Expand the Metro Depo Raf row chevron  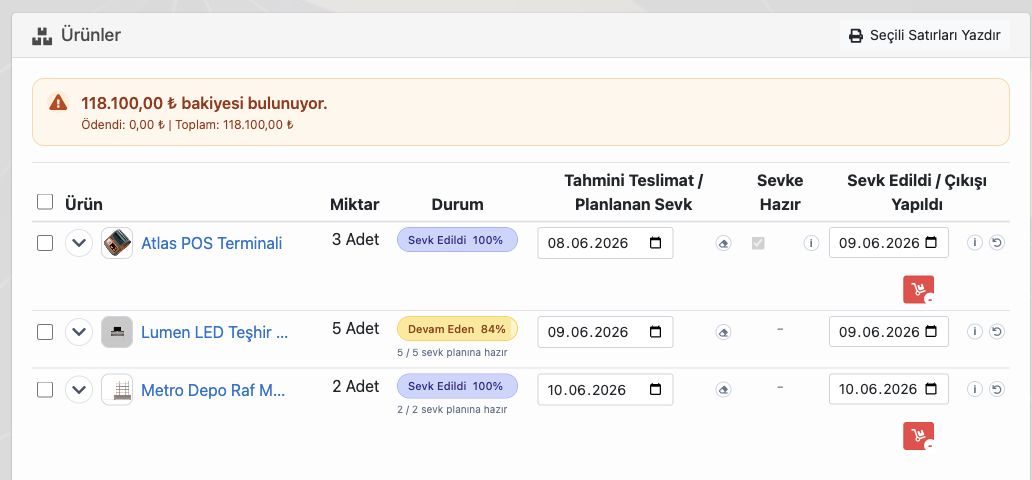(79, 390)
